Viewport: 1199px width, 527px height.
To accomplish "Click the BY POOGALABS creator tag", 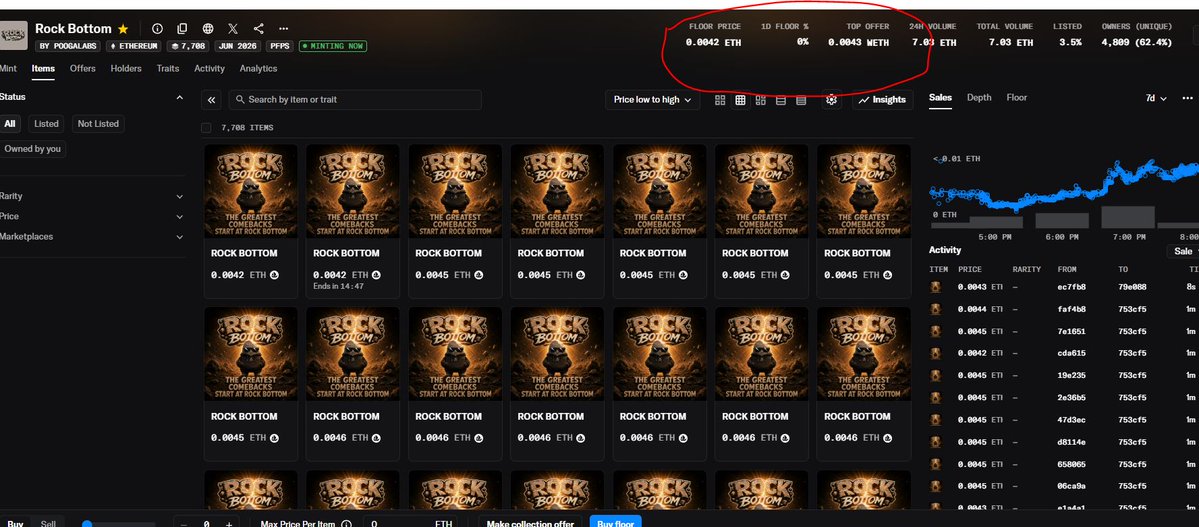I will click(x=69, y=46).
